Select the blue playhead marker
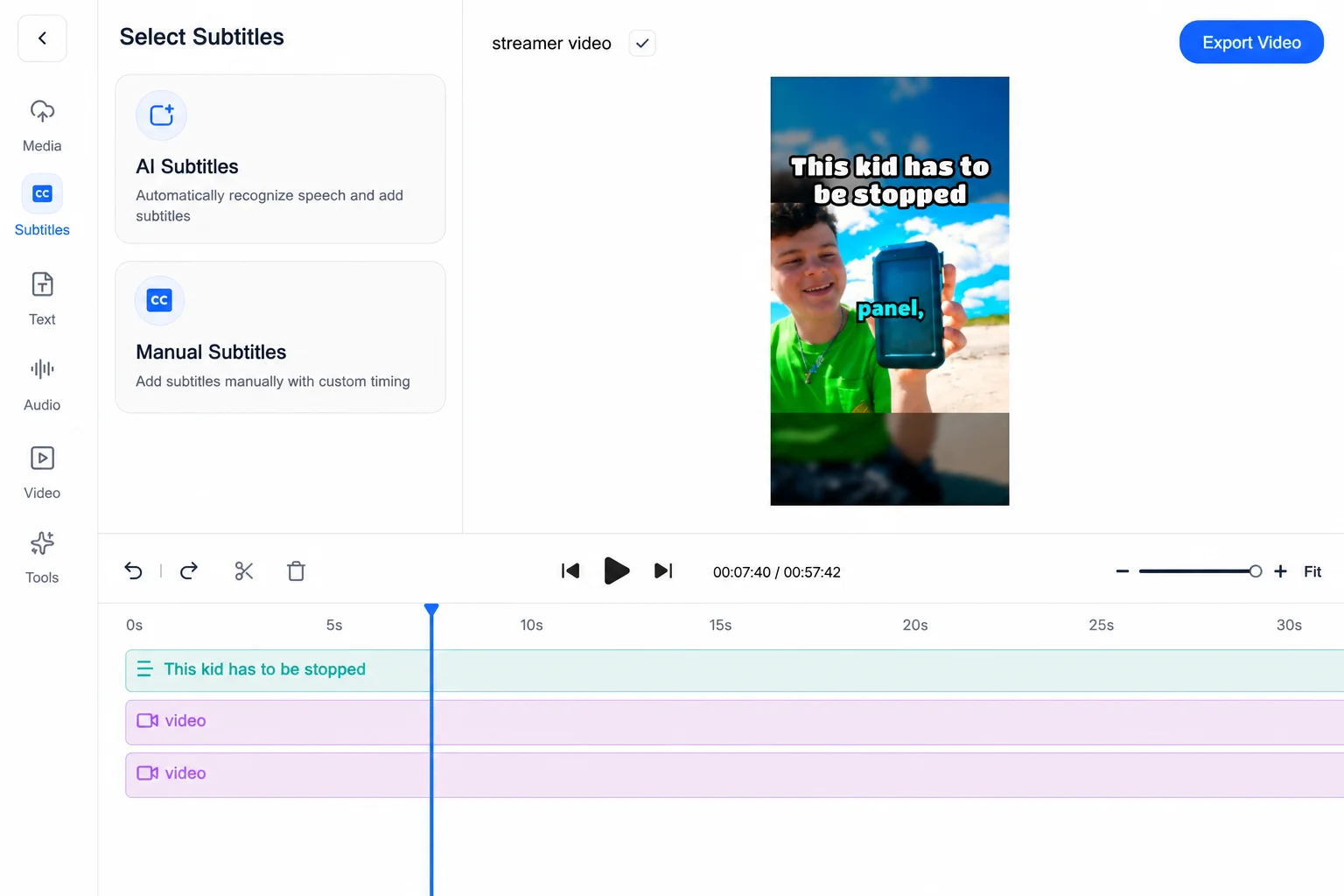Screen dimensions: 1344x896 [431, 609]
